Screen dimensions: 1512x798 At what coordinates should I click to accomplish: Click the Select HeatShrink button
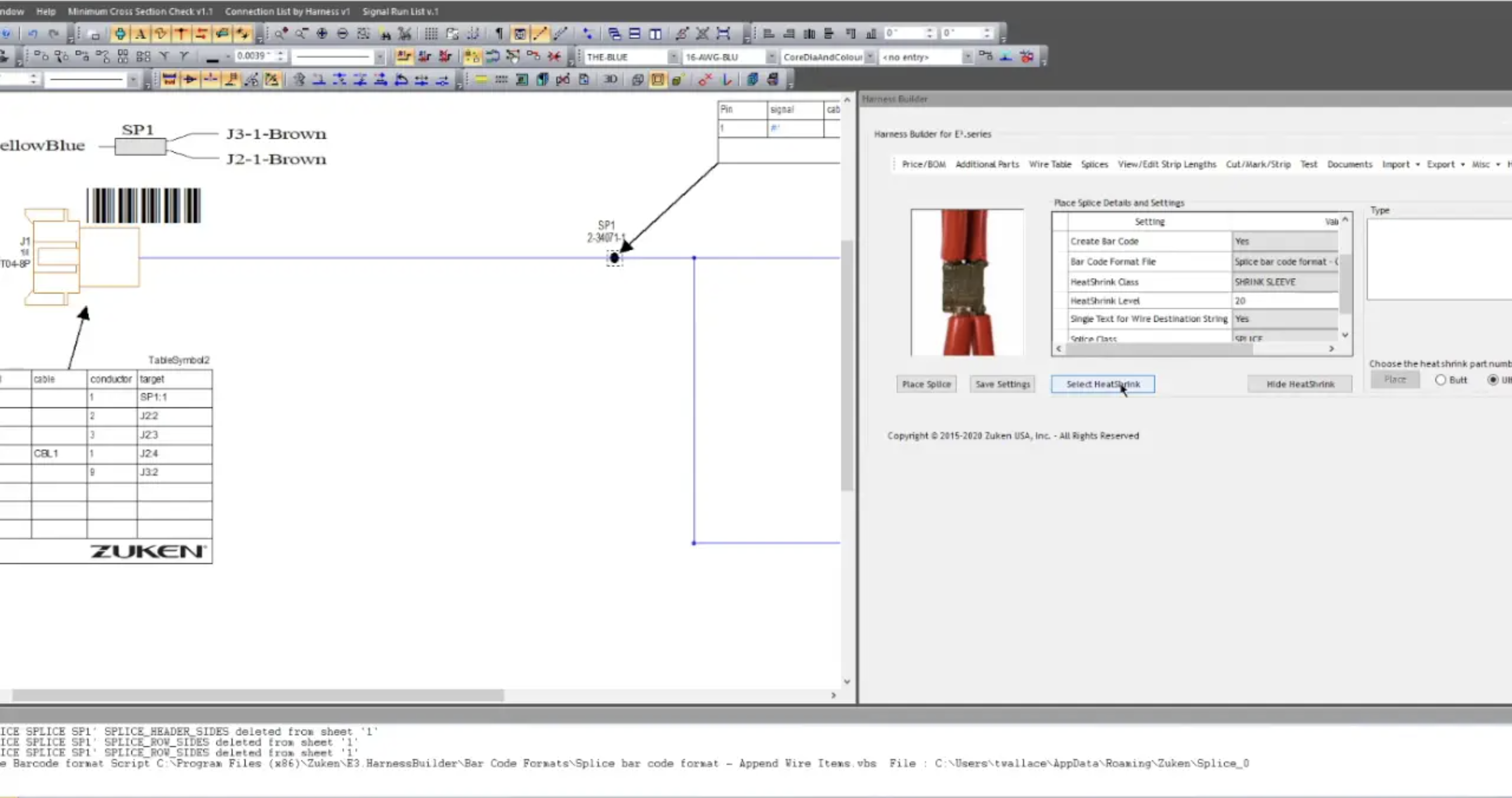point(1103,384)
